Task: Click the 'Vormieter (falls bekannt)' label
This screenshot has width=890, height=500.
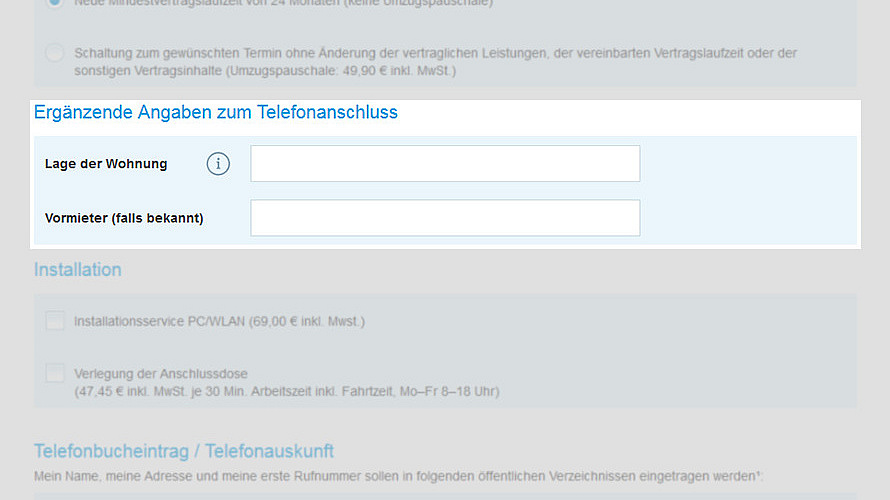Action: (x=124, y=218)
